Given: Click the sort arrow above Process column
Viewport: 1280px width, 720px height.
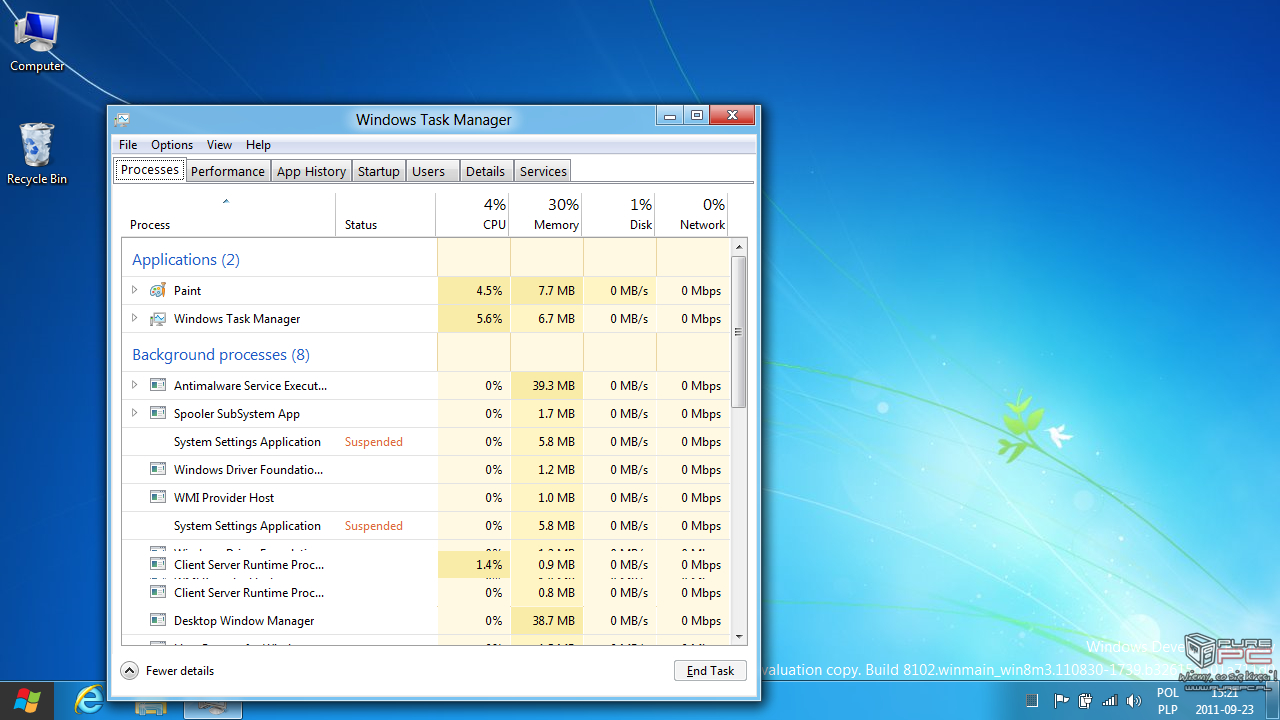Looking at the screenshot, I should pyautogui.click(x=226, y=201).
